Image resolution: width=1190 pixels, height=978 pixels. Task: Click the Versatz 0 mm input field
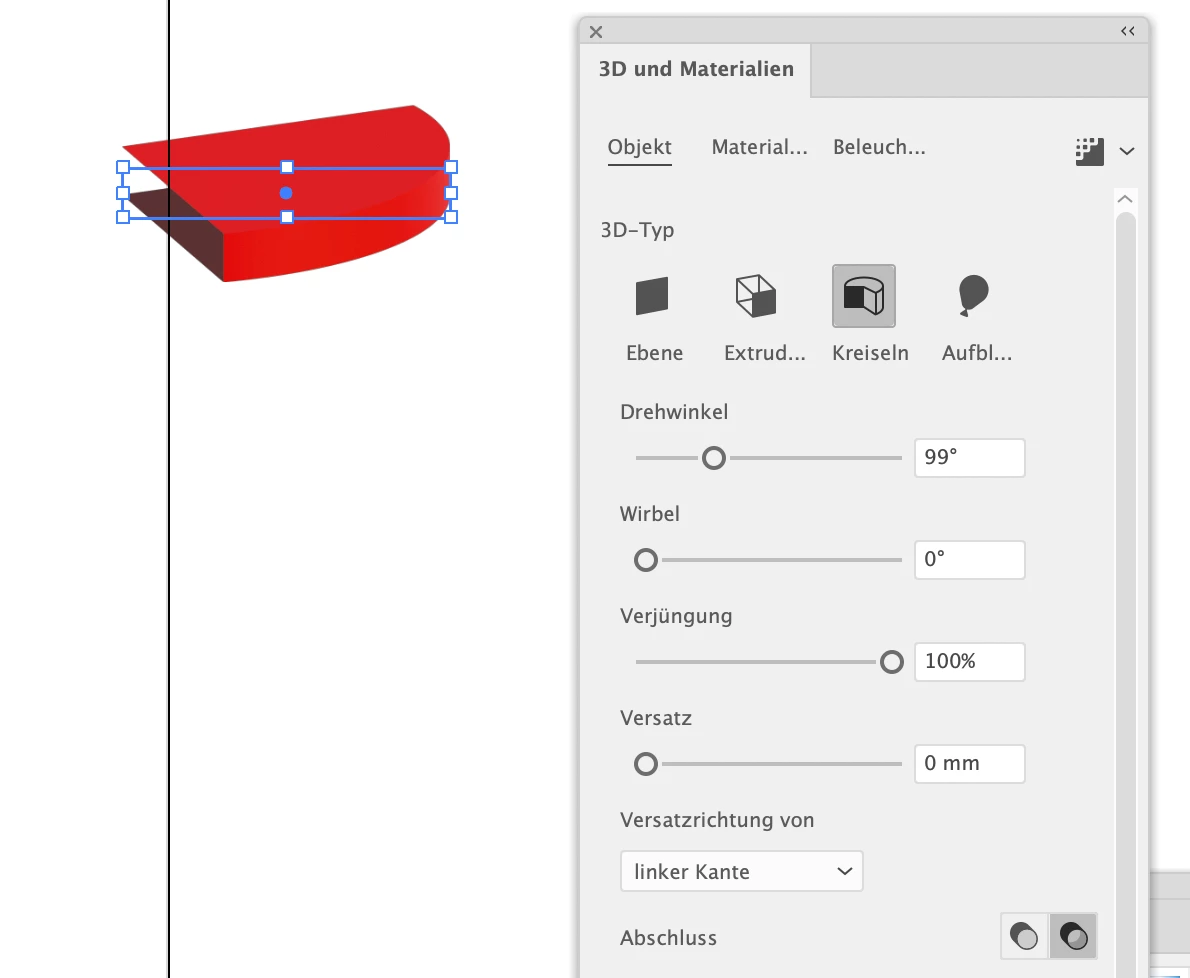(970, 763)
